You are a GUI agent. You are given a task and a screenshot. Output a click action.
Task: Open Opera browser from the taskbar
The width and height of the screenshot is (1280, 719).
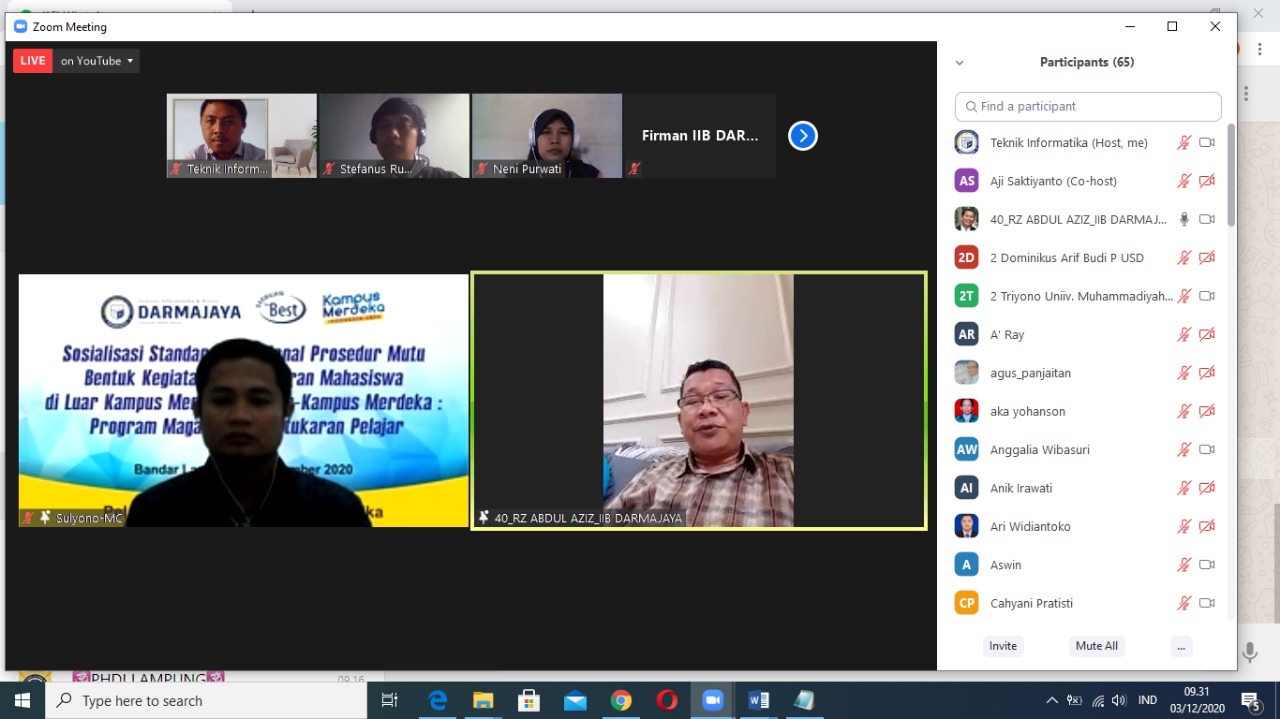667,700
